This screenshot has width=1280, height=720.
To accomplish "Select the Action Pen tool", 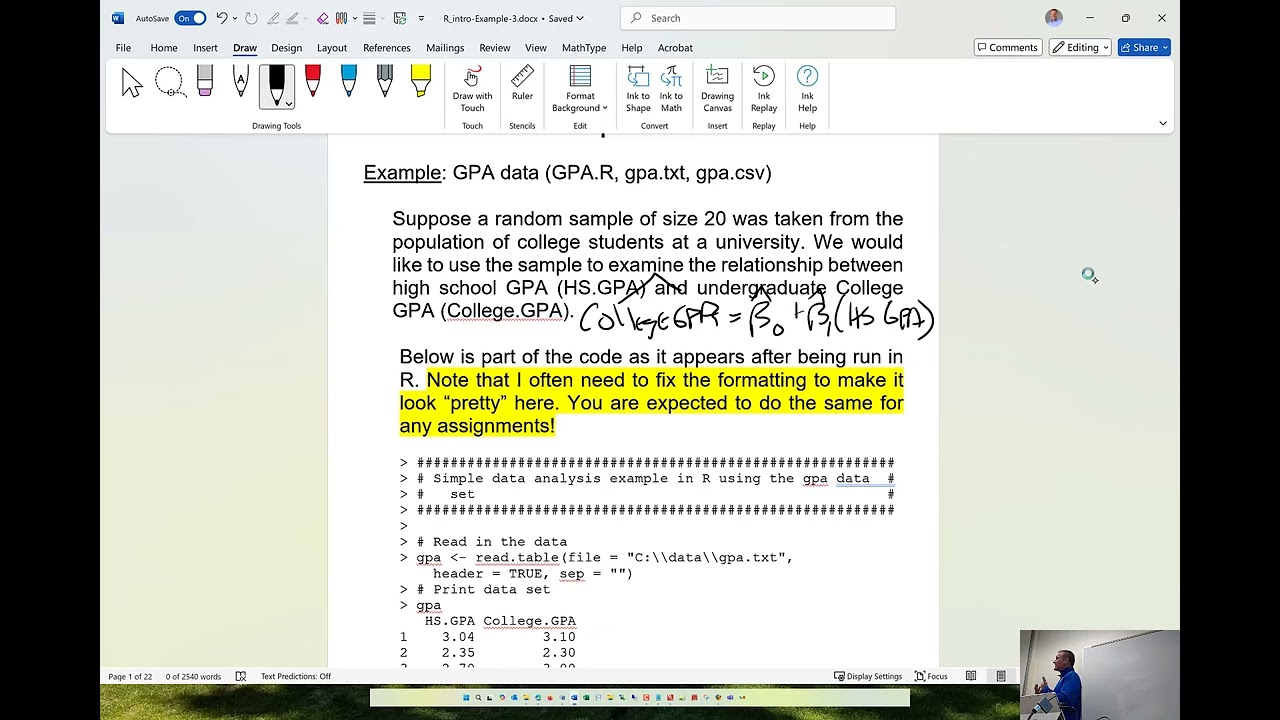I will (240, 82).
